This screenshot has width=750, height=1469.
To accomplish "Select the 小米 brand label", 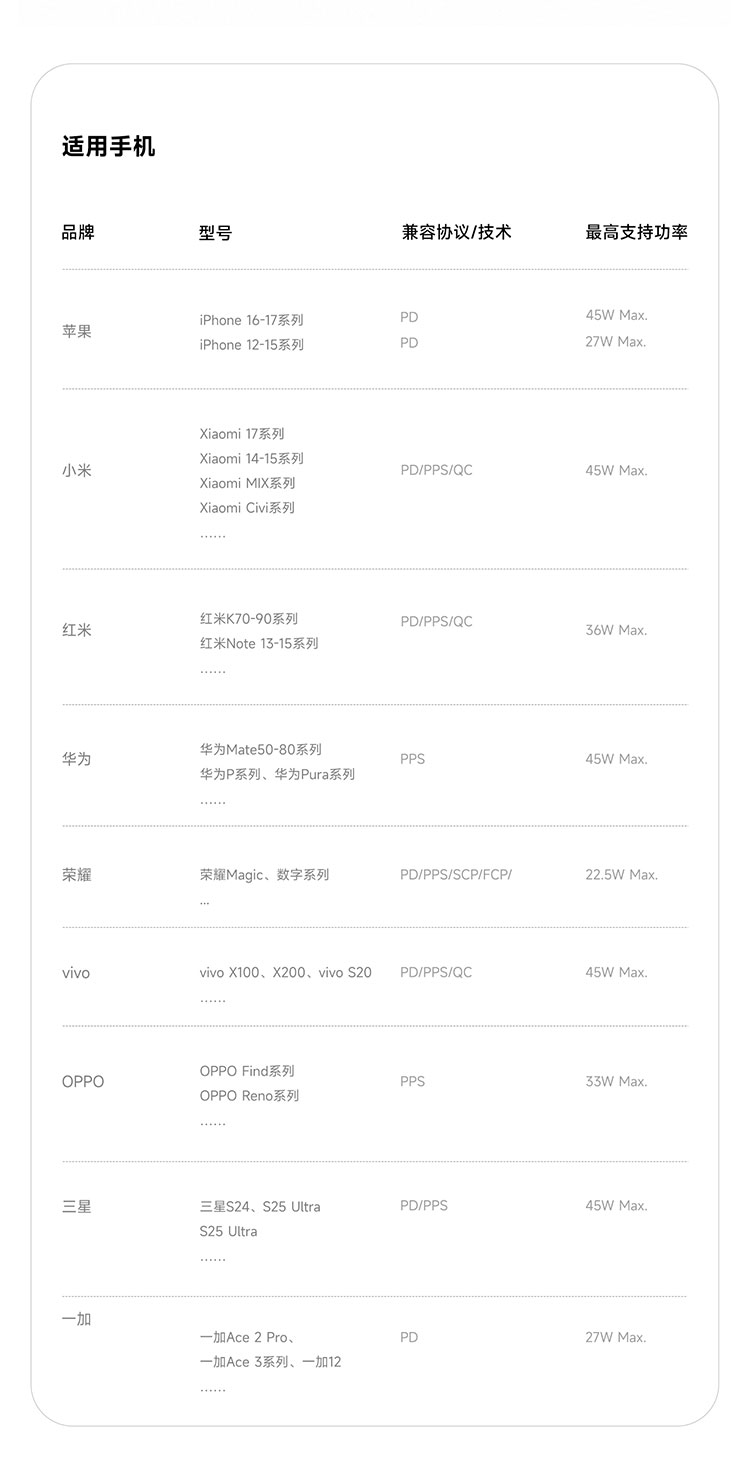I will pos(76,470).
